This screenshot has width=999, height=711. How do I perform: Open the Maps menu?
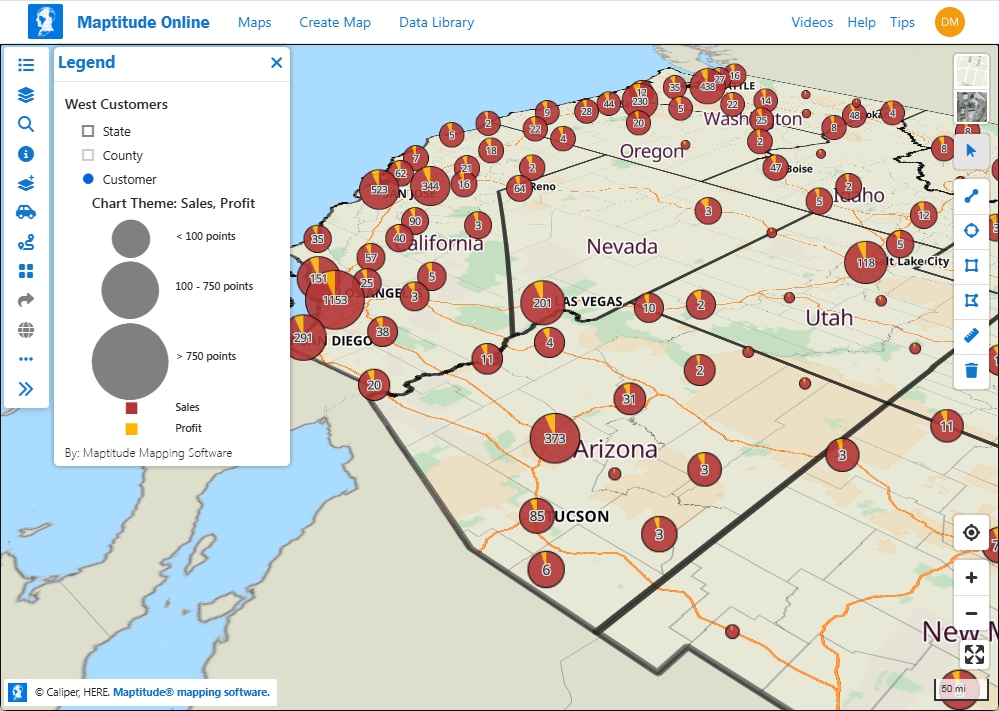[x=255, y=22]
